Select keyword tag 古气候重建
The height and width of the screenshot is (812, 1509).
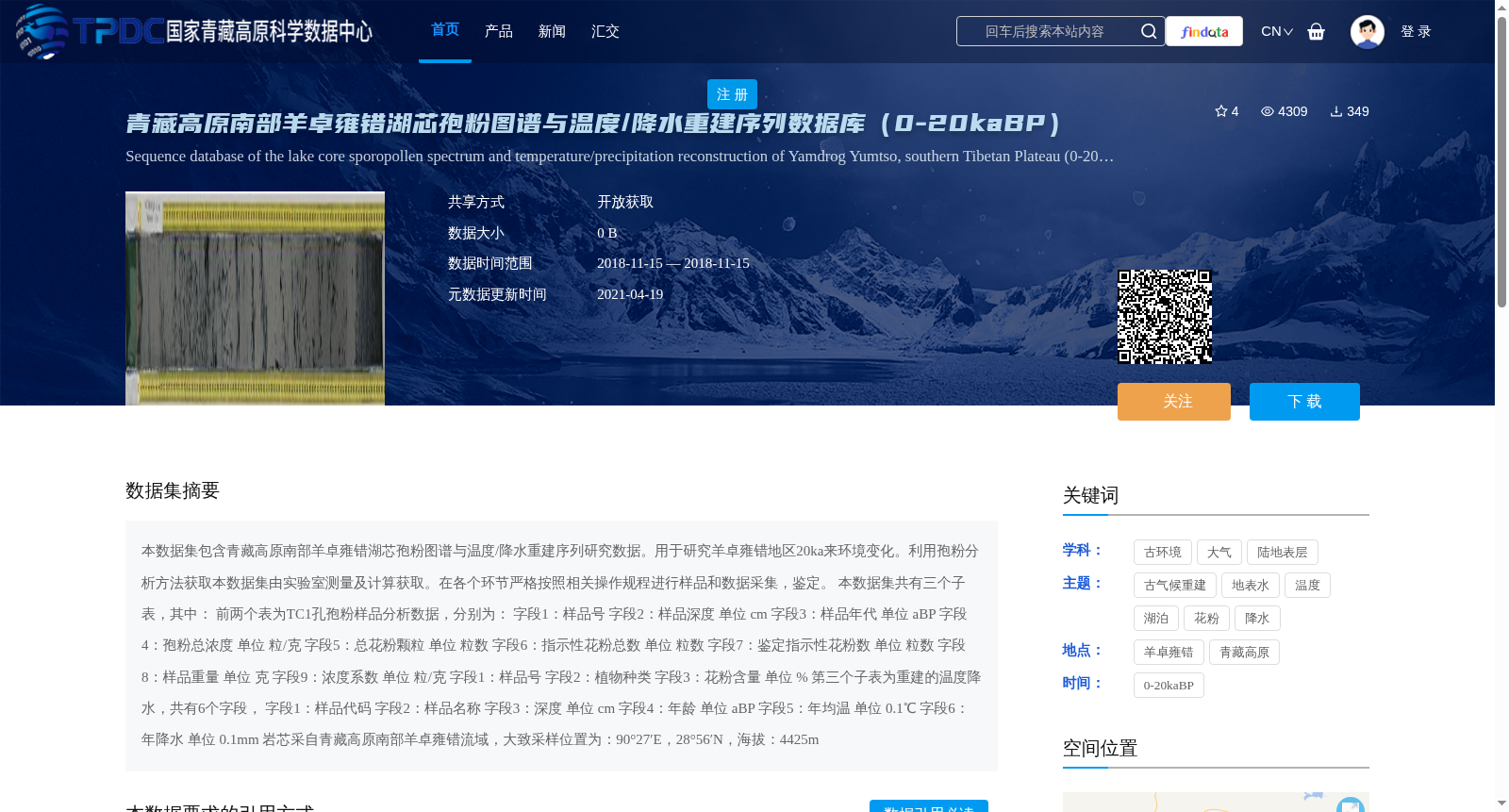pyautogui.click(x=1175, y=586)
